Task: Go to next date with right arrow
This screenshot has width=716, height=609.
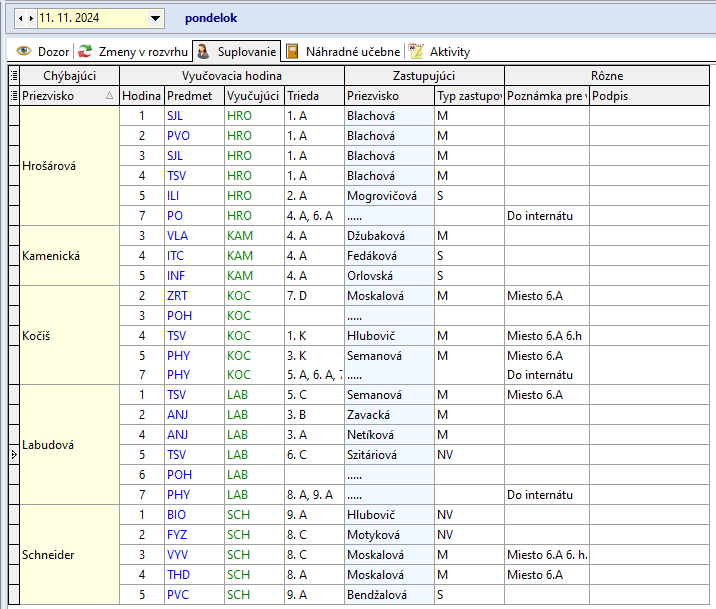Action: point(30,18)
